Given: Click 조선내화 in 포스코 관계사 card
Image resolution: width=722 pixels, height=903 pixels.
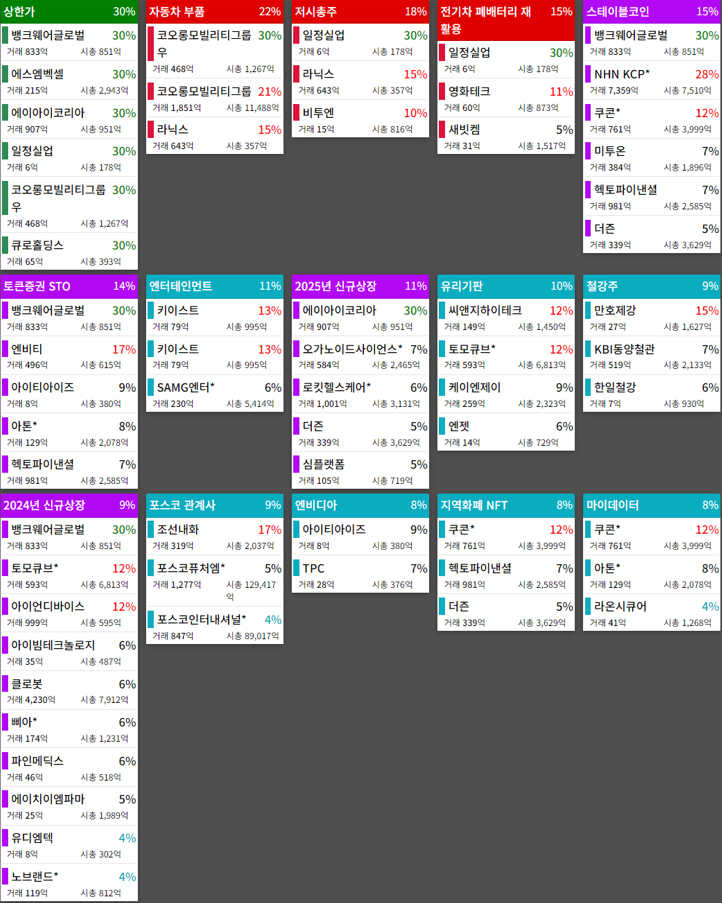Looking at the screenshot, I should 215,536.
